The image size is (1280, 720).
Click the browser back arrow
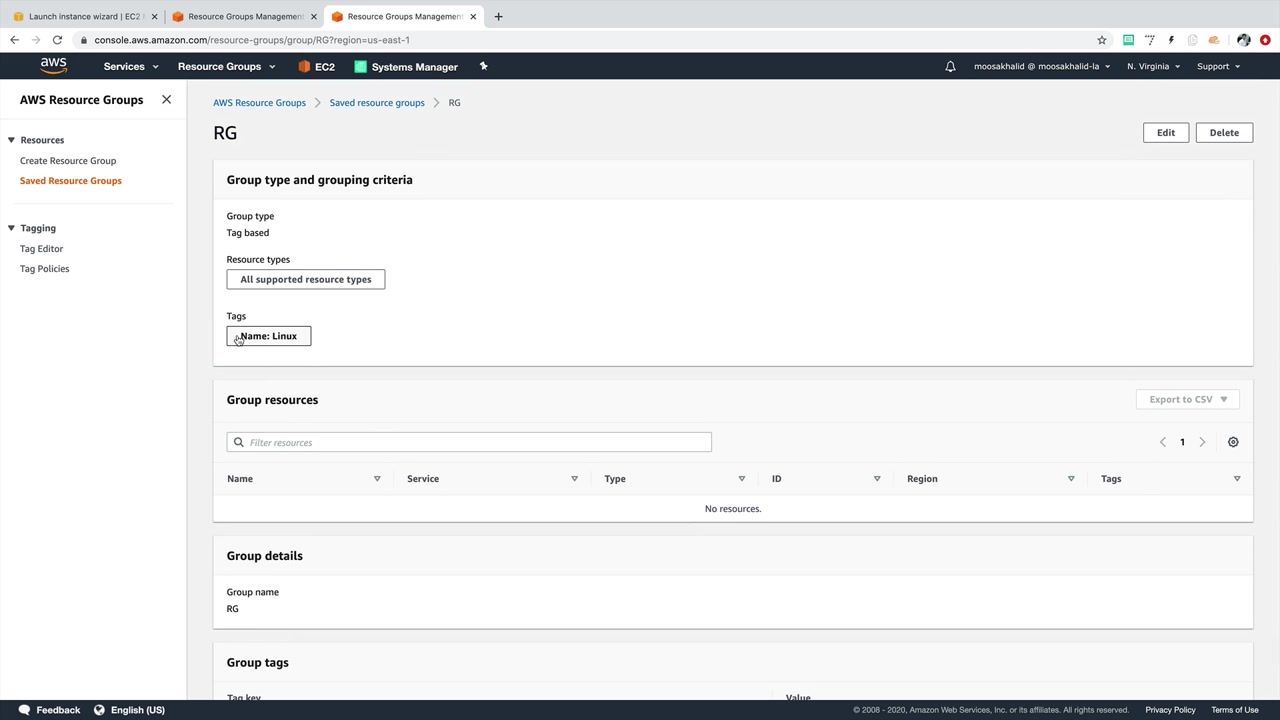point(14,40)
